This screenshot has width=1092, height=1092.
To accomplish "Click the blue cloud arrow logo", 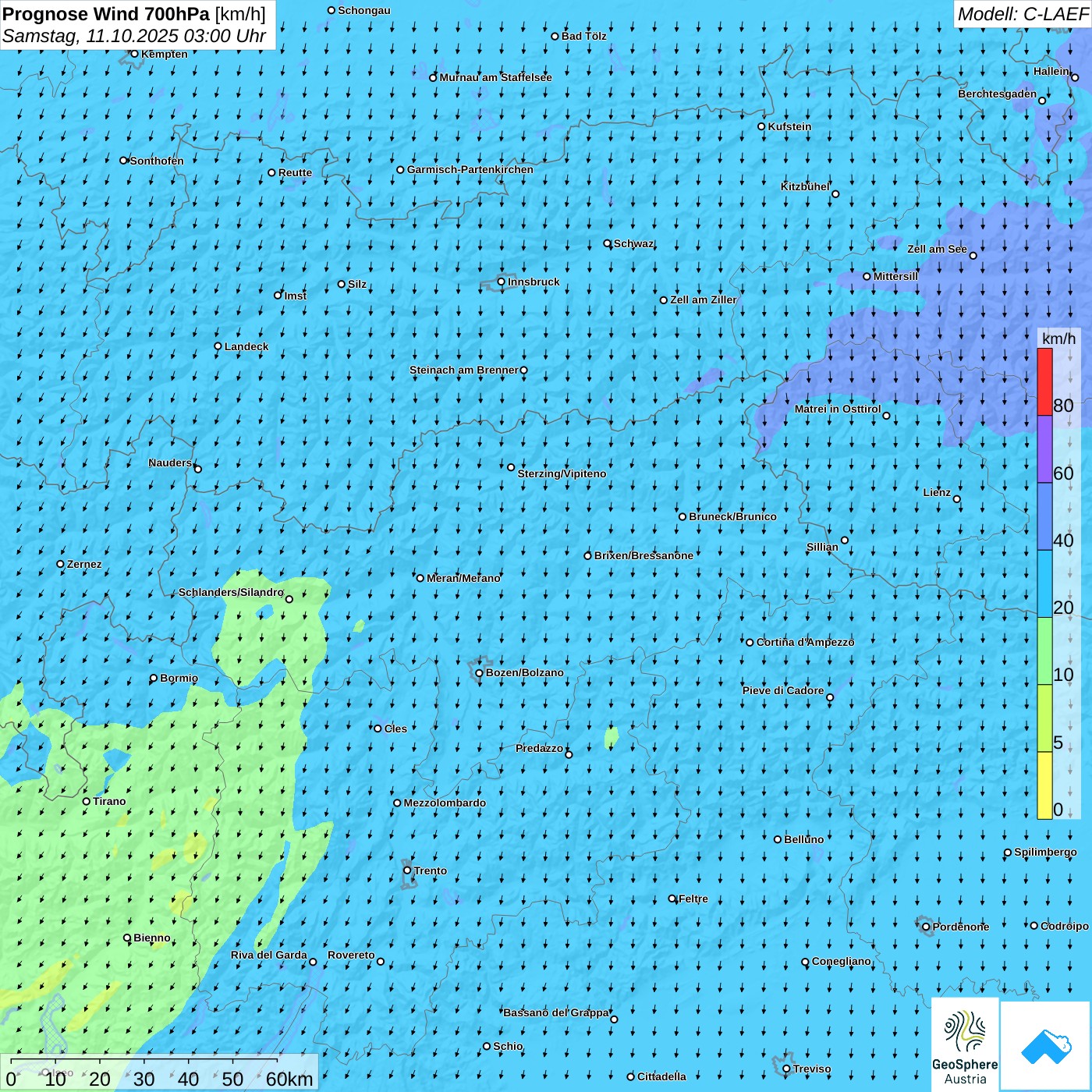I will click(x=1046, y=1046).
